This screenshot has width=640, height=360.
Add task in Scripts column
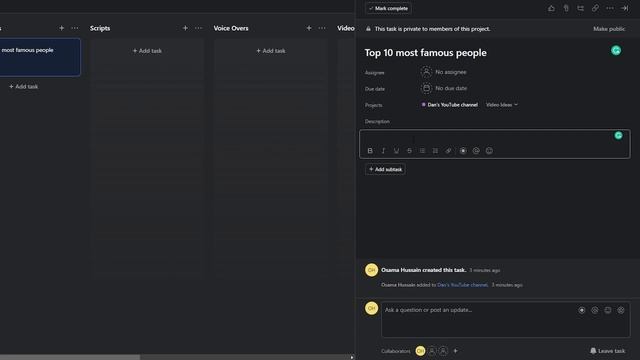click(x=147, y=51)
